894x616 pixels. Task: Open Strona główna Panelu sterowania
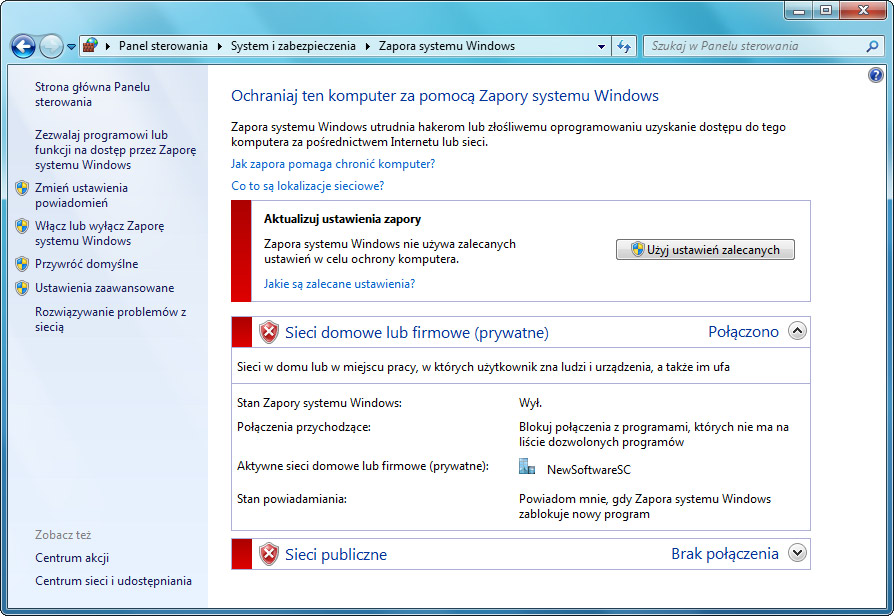pyautogui.click(x=92, y=94)
